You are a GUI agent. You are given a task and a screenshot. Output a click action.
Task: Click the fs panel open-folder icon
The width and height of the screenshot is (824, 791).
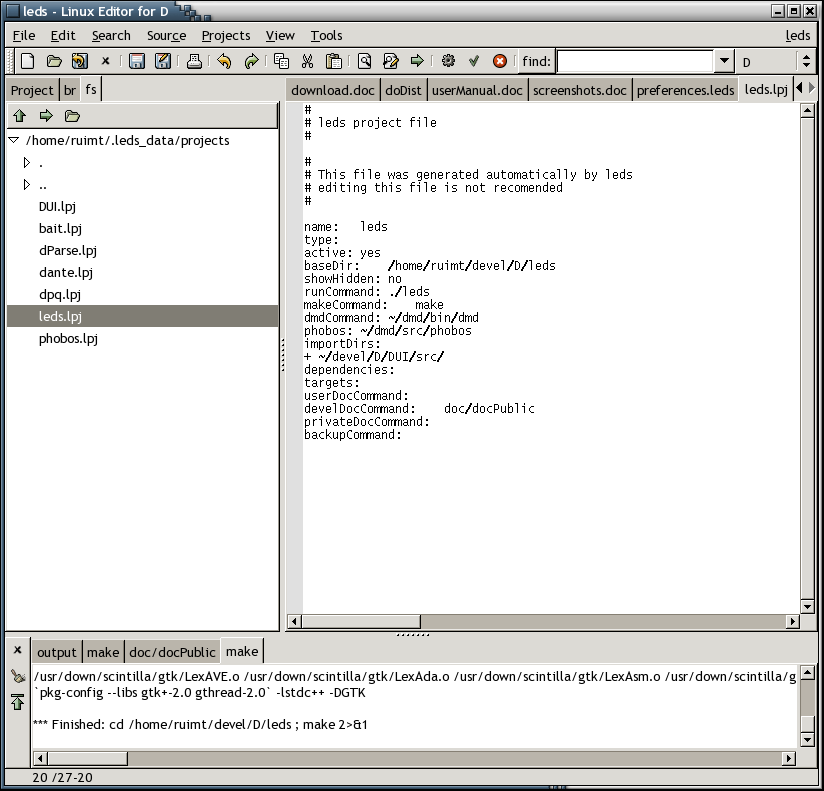[x=72, y=116]
